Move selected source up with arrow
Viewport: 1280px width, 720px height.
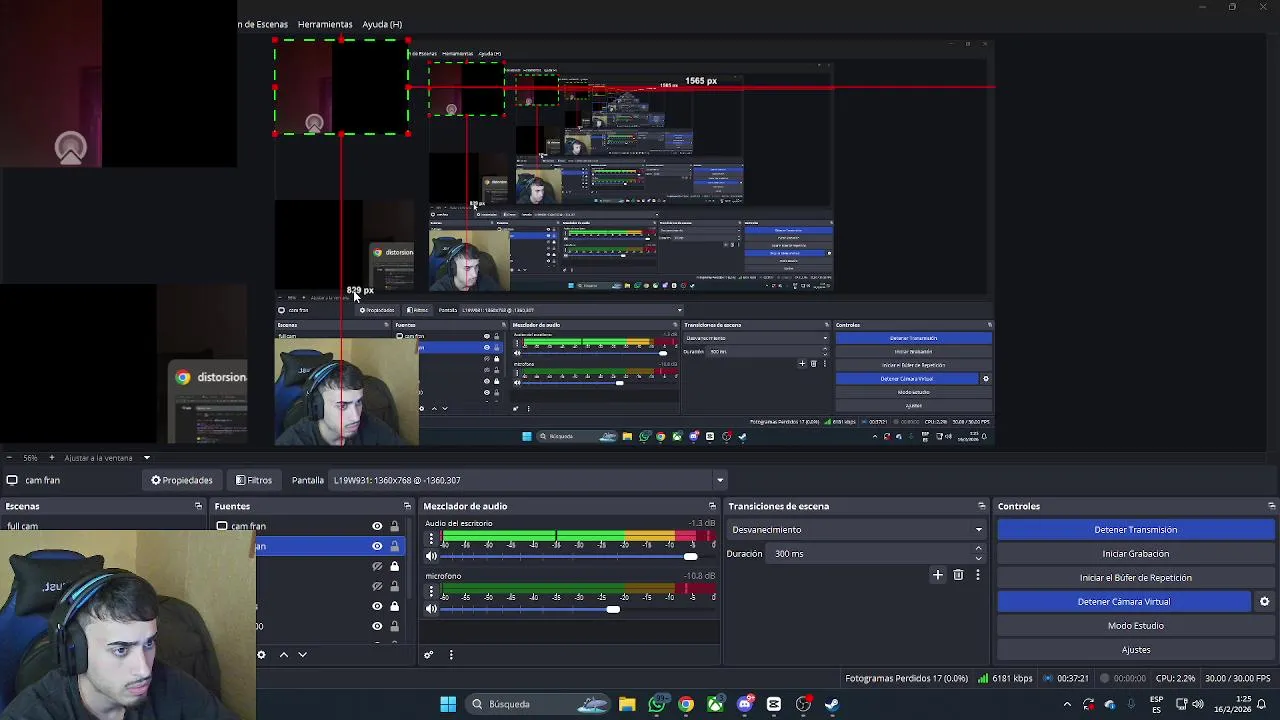[x=283, y=655]
